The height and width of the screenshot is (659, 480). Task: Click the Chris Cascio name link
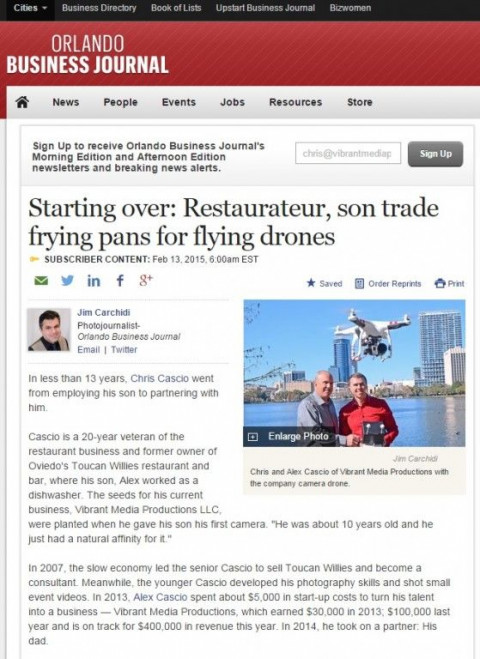tap(159, 378)
